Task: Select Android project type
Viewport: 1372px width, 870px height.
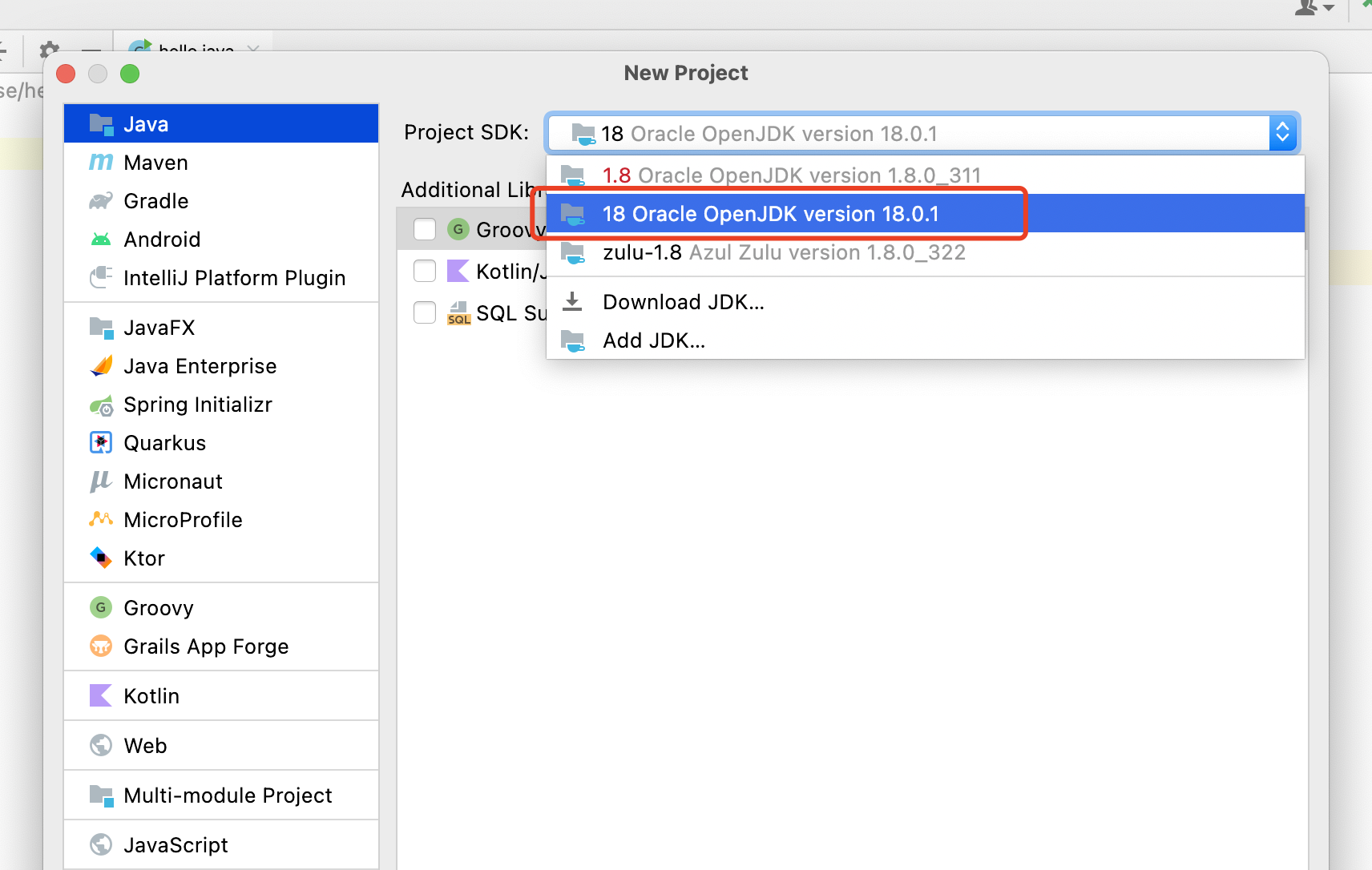Action: tap(221, 240)
